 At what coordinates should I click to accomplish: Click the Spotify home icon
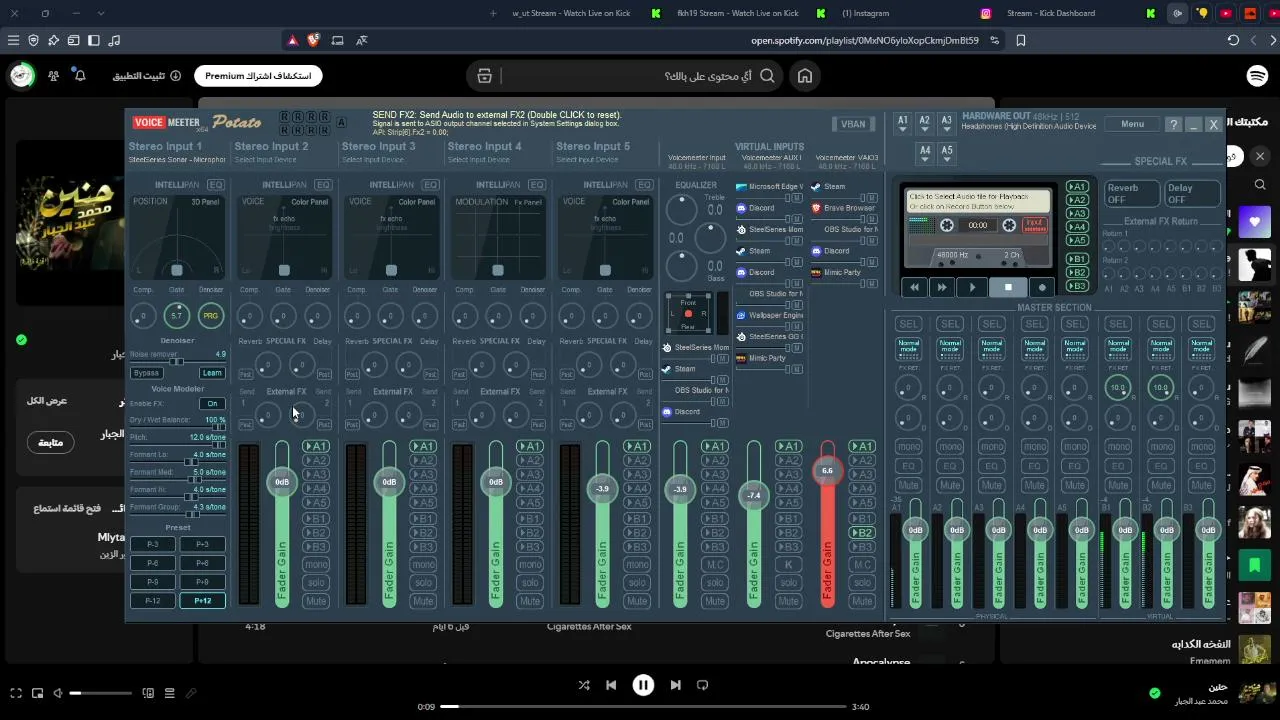804,76
